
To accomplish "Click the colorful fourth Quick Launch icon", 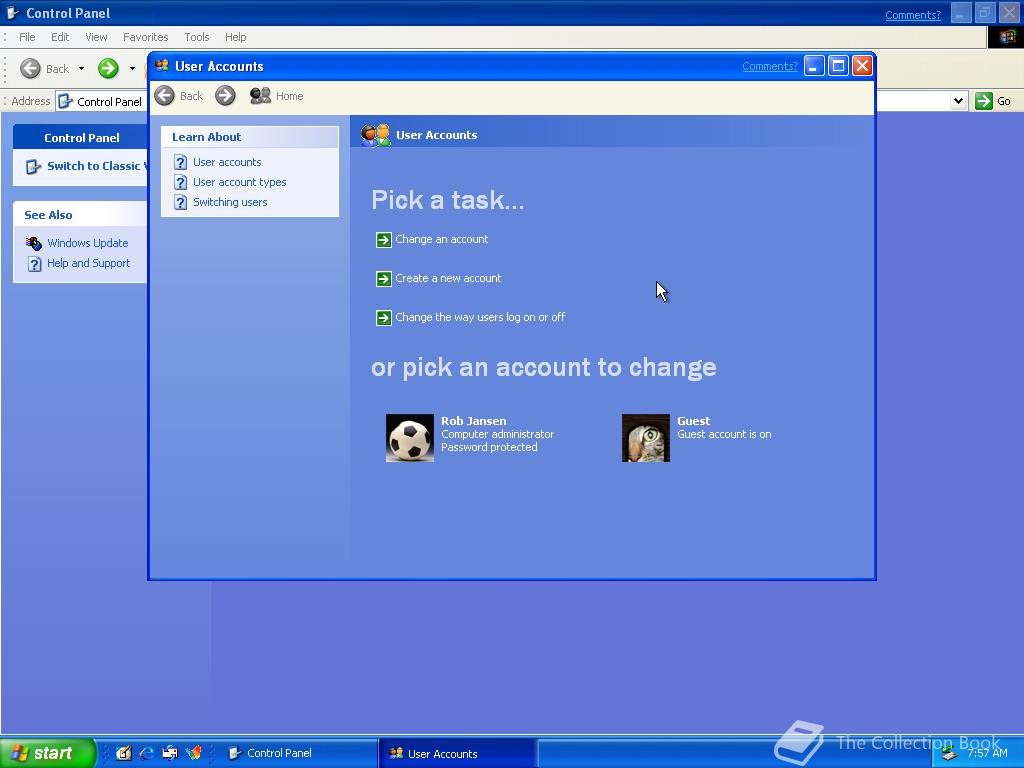I will point(193,753).
